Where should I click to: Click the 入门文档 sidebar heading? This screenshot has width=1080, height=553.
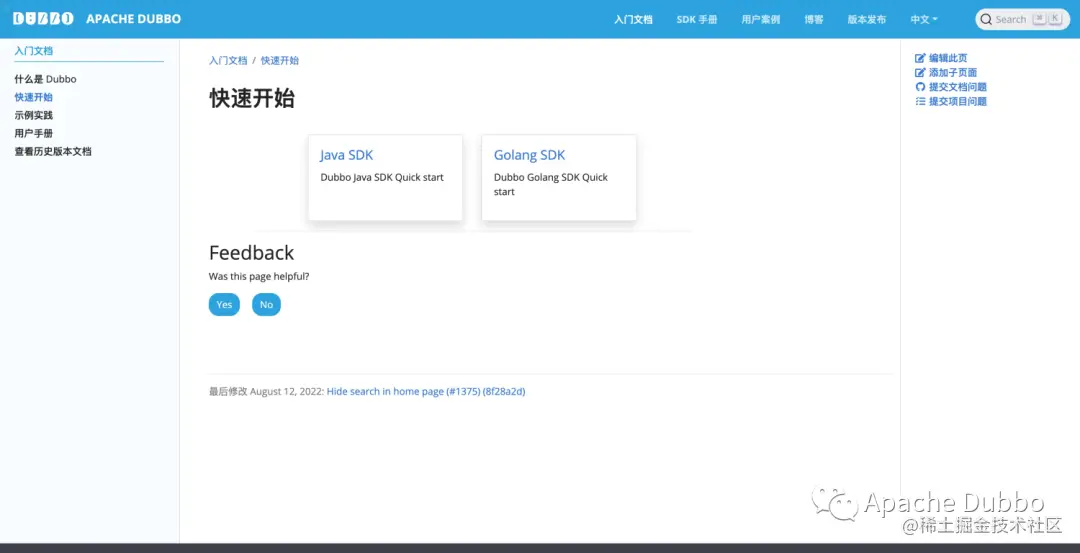pyautogui.click(x=34, y=50)
